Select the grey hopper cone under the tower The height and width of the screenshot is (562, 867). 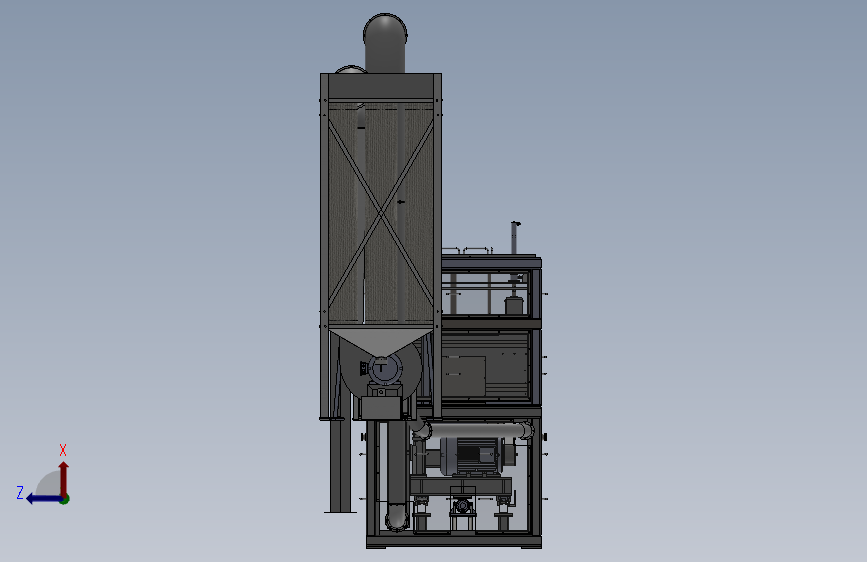click(381, 343)
